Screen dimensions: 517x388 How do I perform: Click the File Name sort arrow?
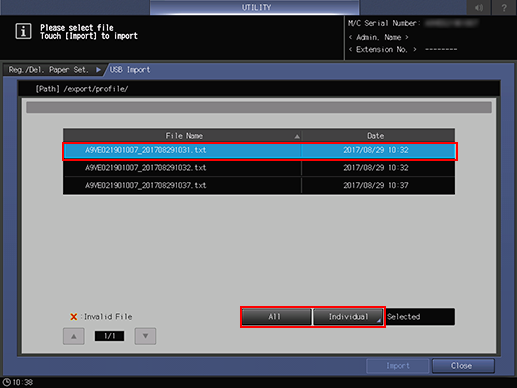click(x=297, y=136)
